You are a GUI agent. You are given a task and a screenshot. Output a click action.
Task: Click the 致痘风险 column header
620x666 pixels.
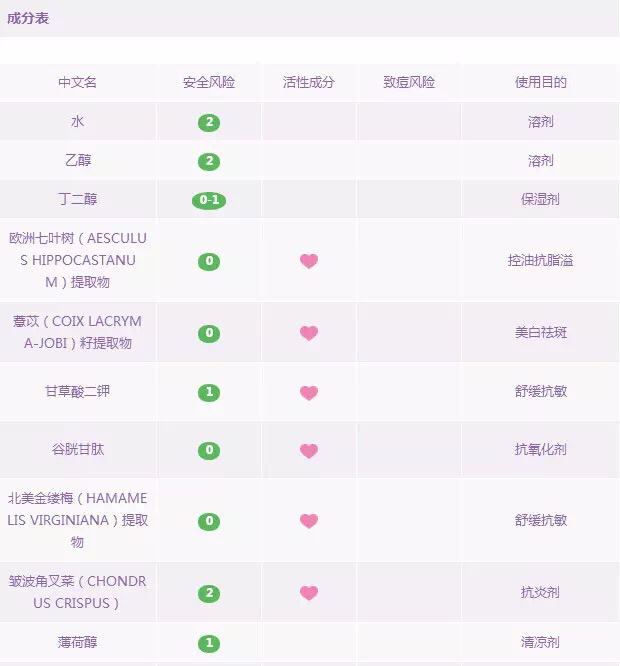tap(409, 82)
